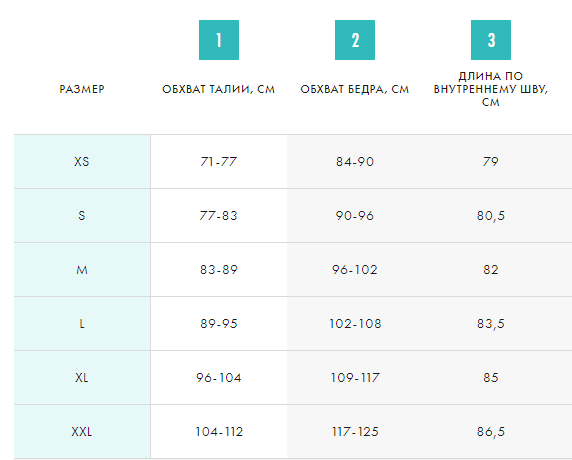
Task: Select the XL size cell
Action: 82,378
